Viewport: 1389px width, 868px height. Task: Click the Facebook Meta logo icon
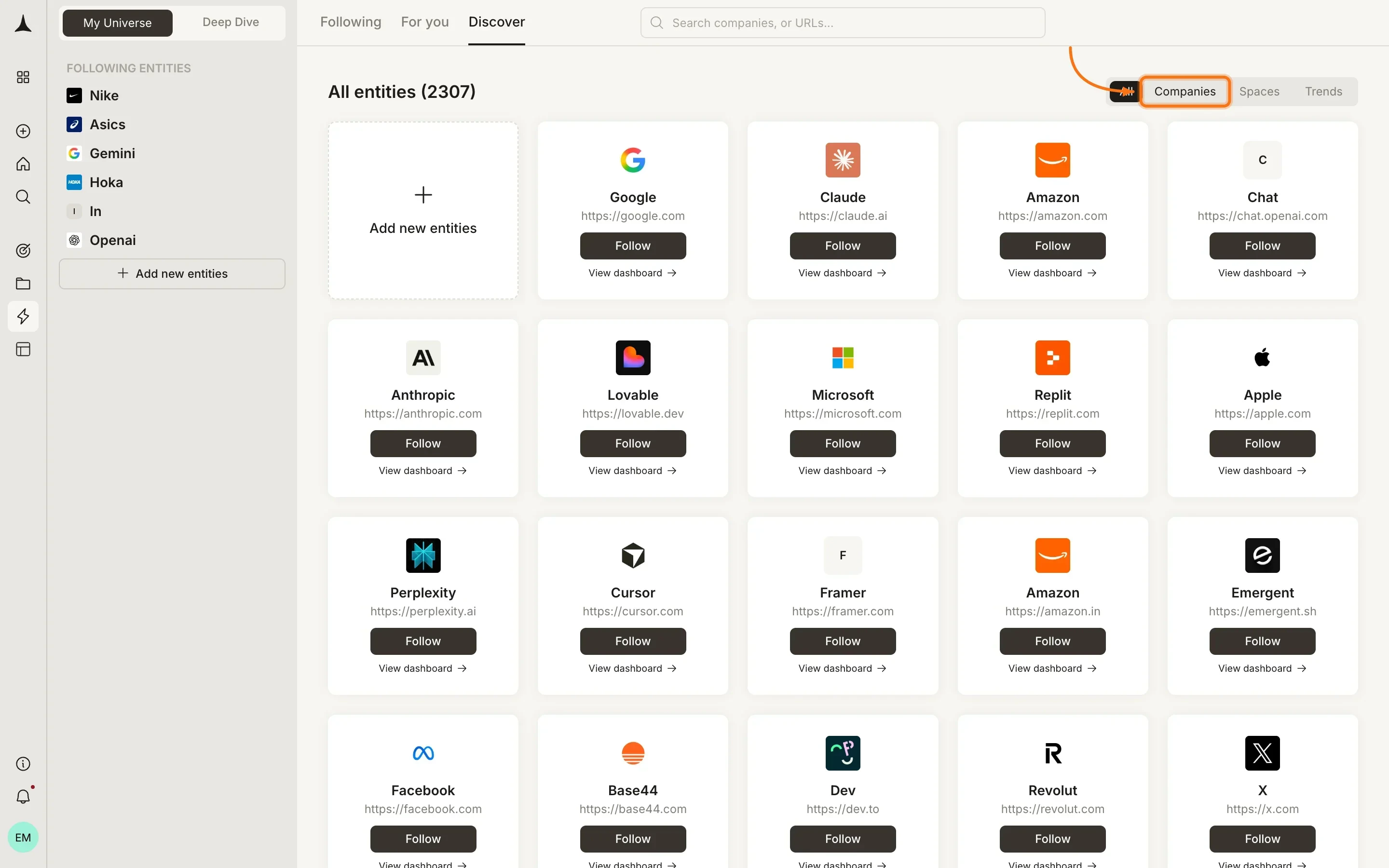coord(423,753)
